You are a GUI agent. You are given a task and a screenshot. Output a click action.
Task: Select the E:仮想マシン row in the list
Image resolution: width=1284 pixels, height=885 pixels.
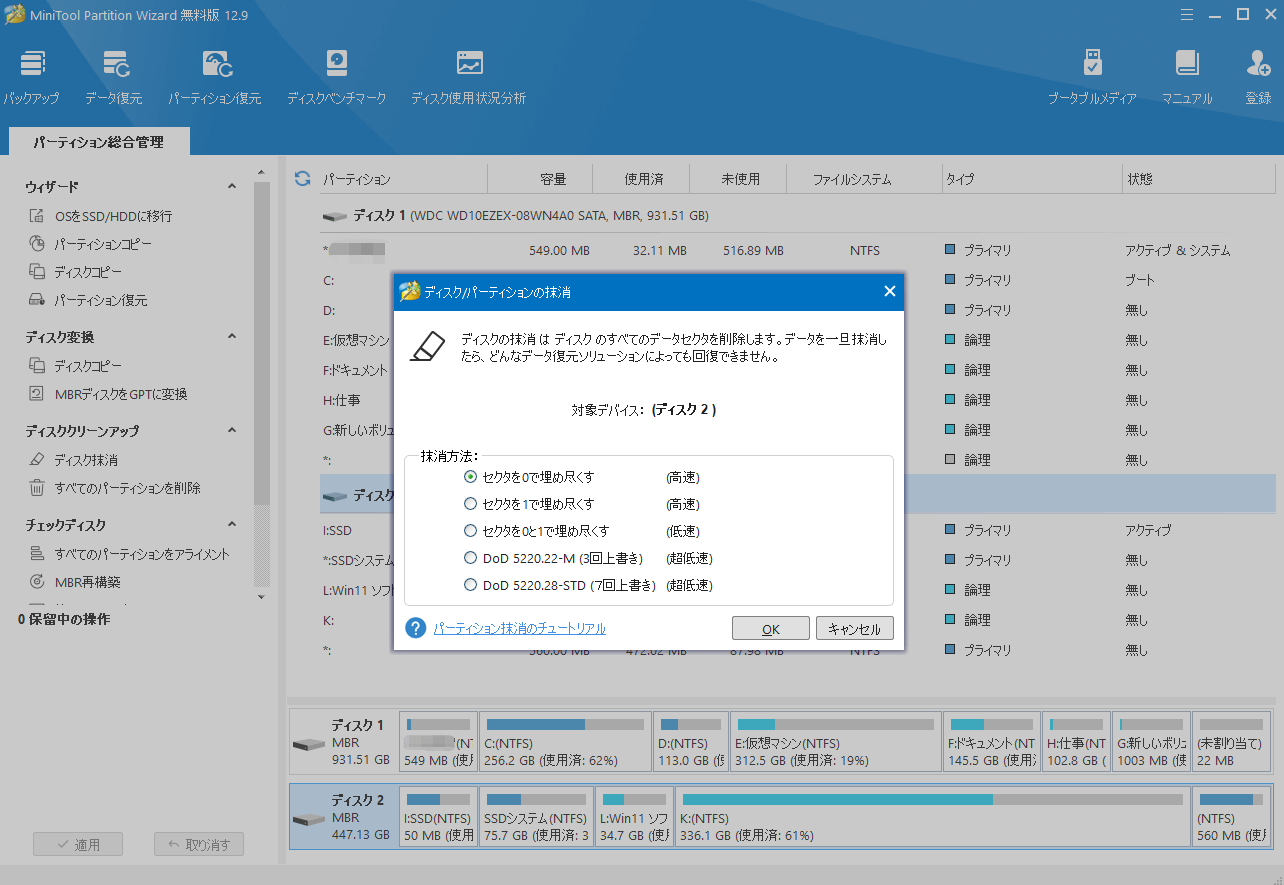click(x=797, y=340)
